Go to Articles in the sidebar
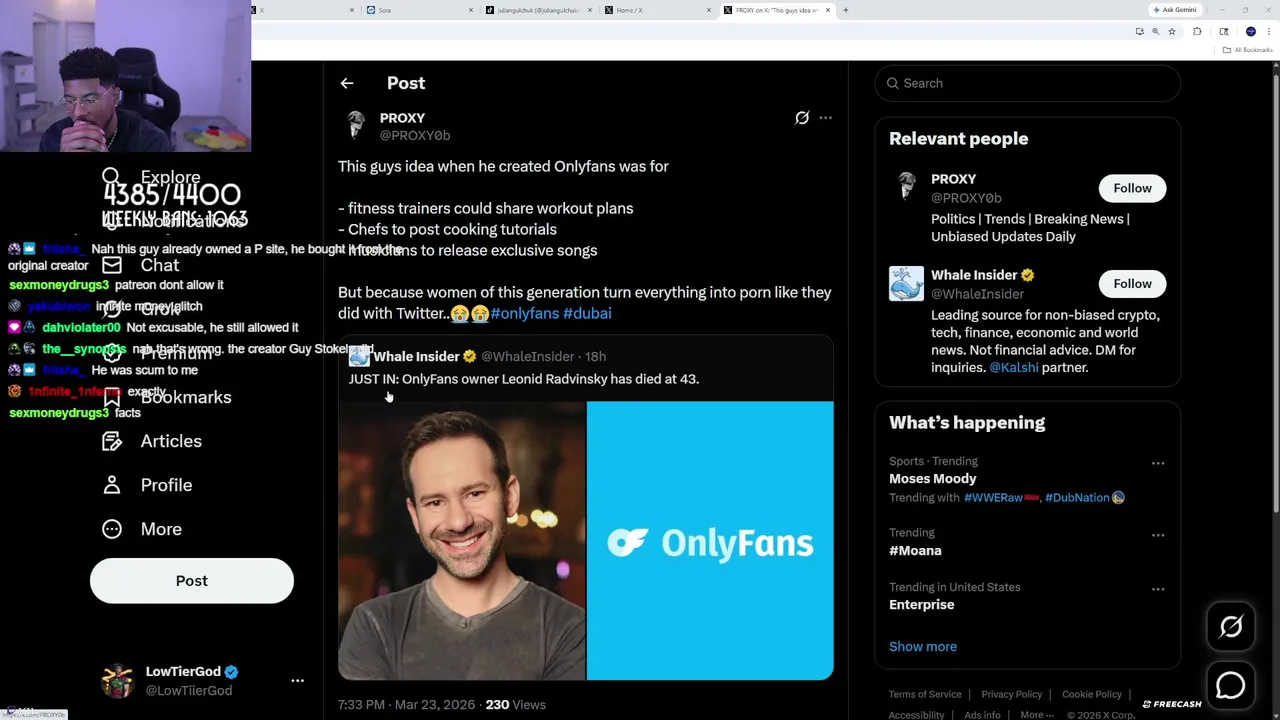The height and width of the screenshot is (720, 1280). (170, 441)
